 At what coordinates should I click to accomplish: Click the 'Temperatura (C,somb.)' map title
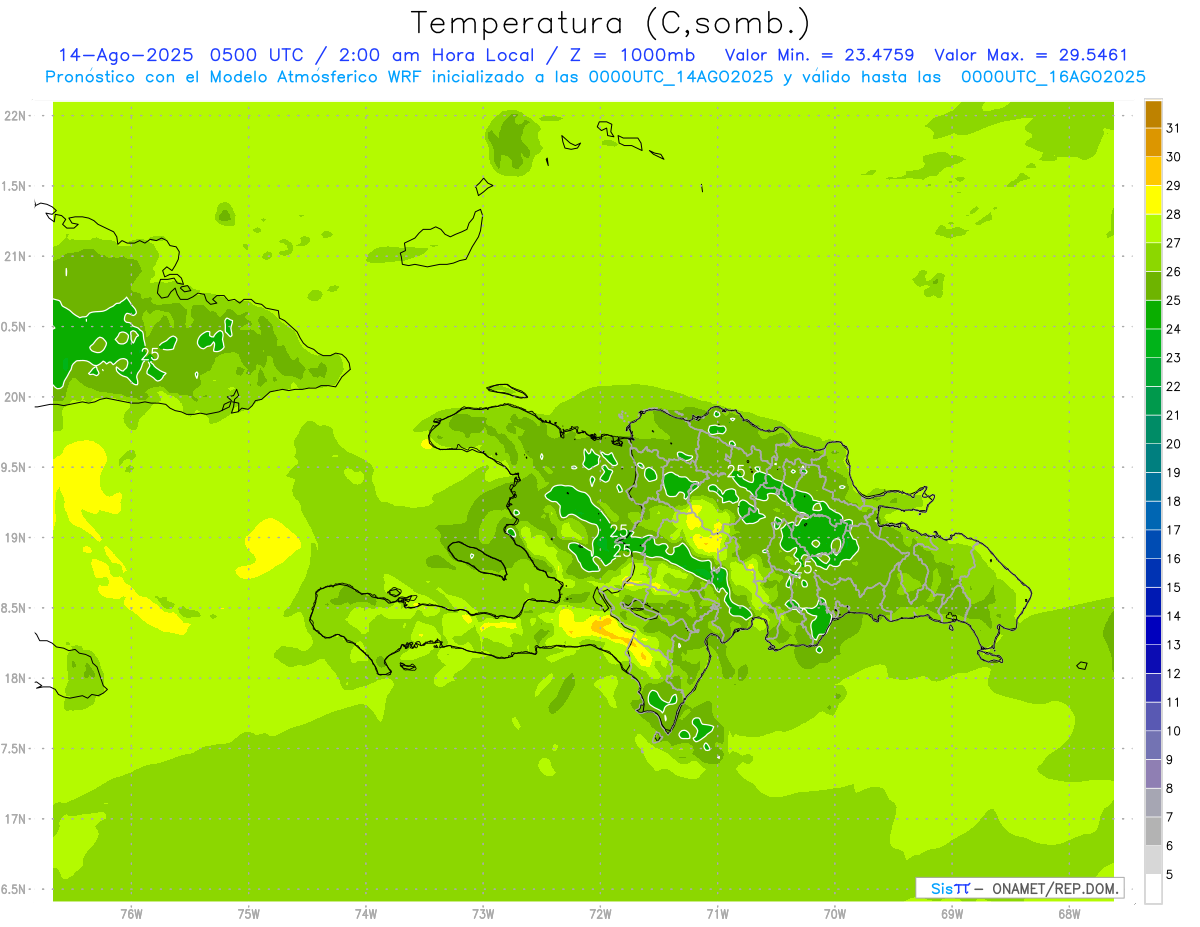tap(609, 23)
